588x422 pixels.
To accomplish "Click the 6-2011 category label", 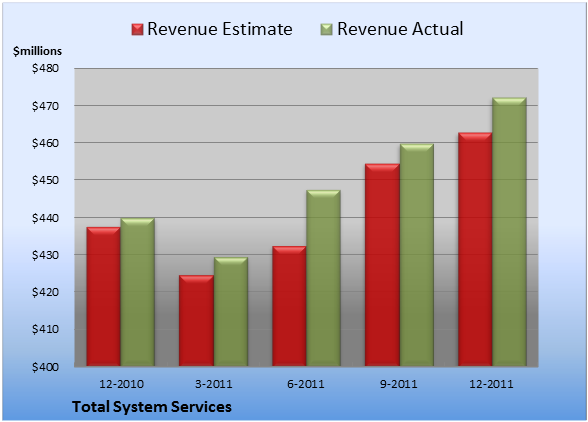I will [306, 384].
